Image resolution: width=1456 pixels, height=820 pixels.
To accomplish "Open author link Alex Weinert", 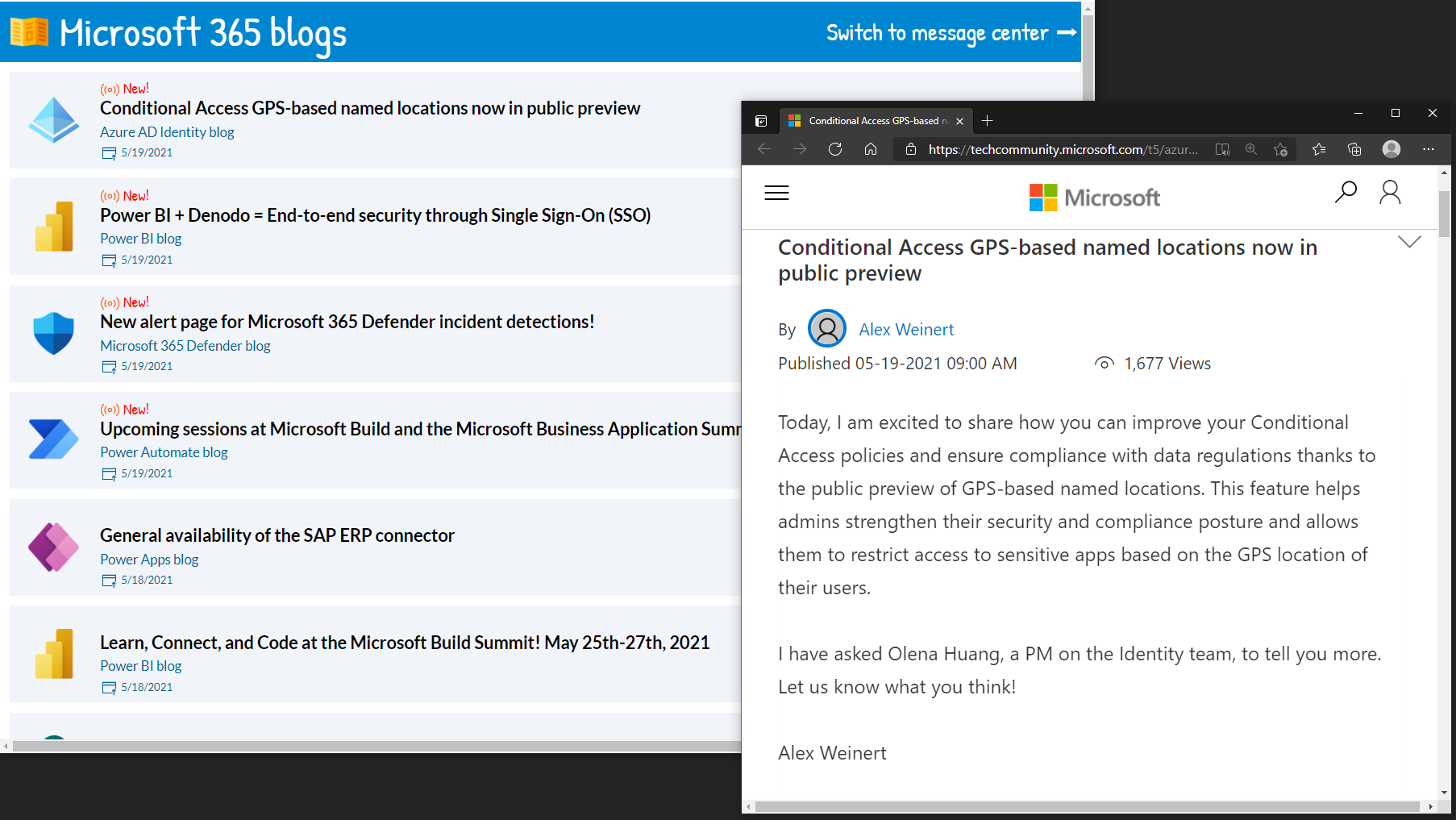I will click(906, 330).
